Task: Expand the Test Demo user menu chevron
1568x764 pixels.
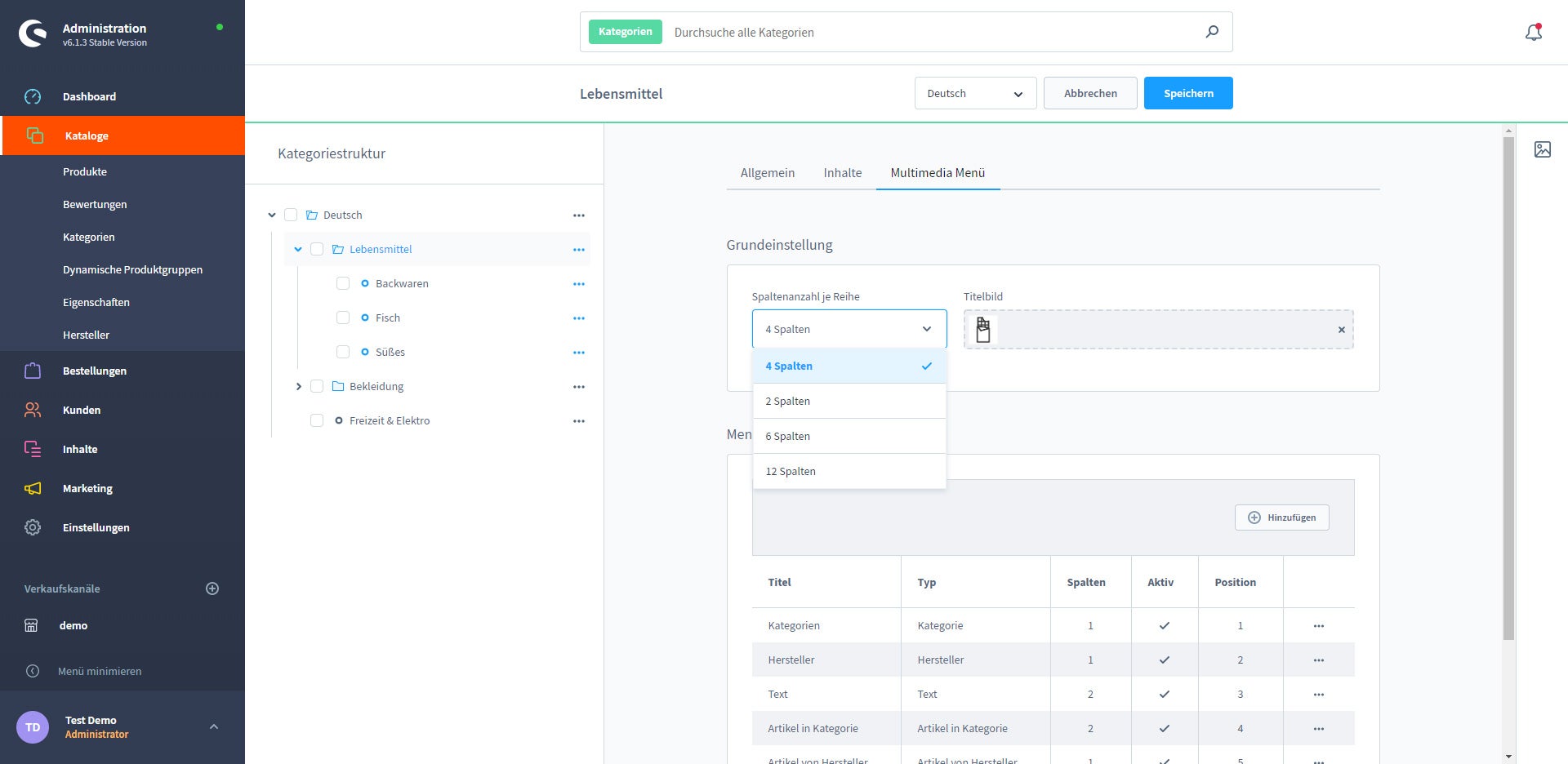Action: pos(214,726)
